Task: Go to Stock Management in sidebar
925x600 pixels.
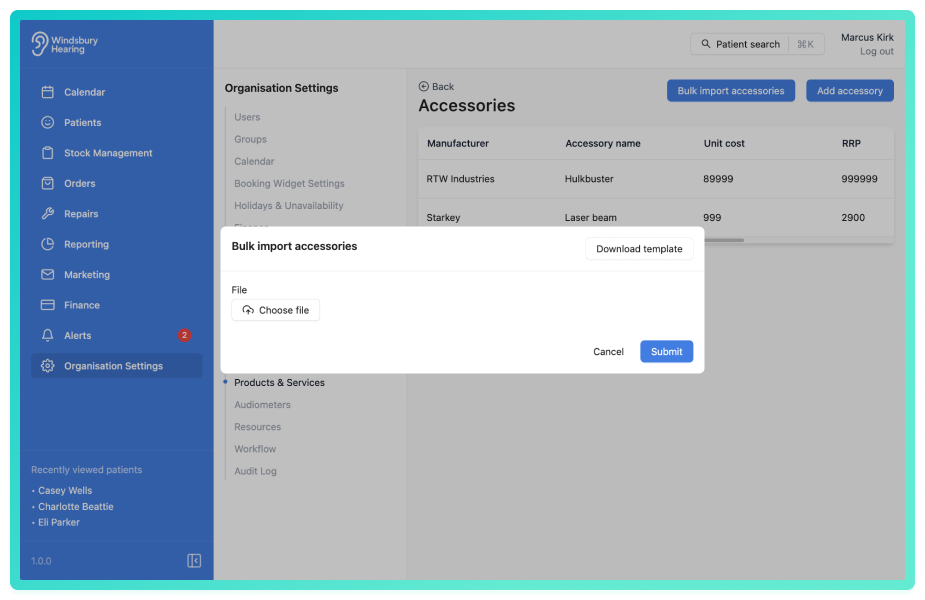Action: 116,153
